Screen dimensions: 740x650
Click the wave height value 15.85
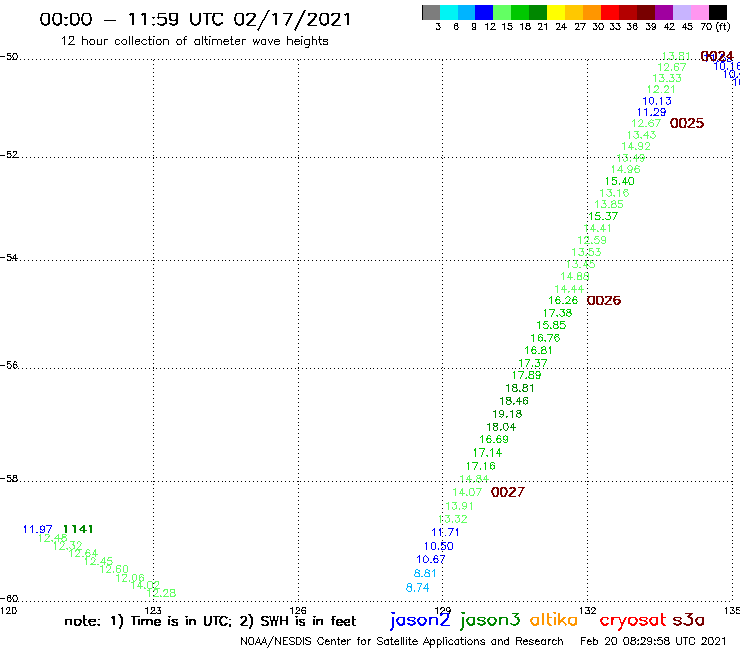click(551, 325)
